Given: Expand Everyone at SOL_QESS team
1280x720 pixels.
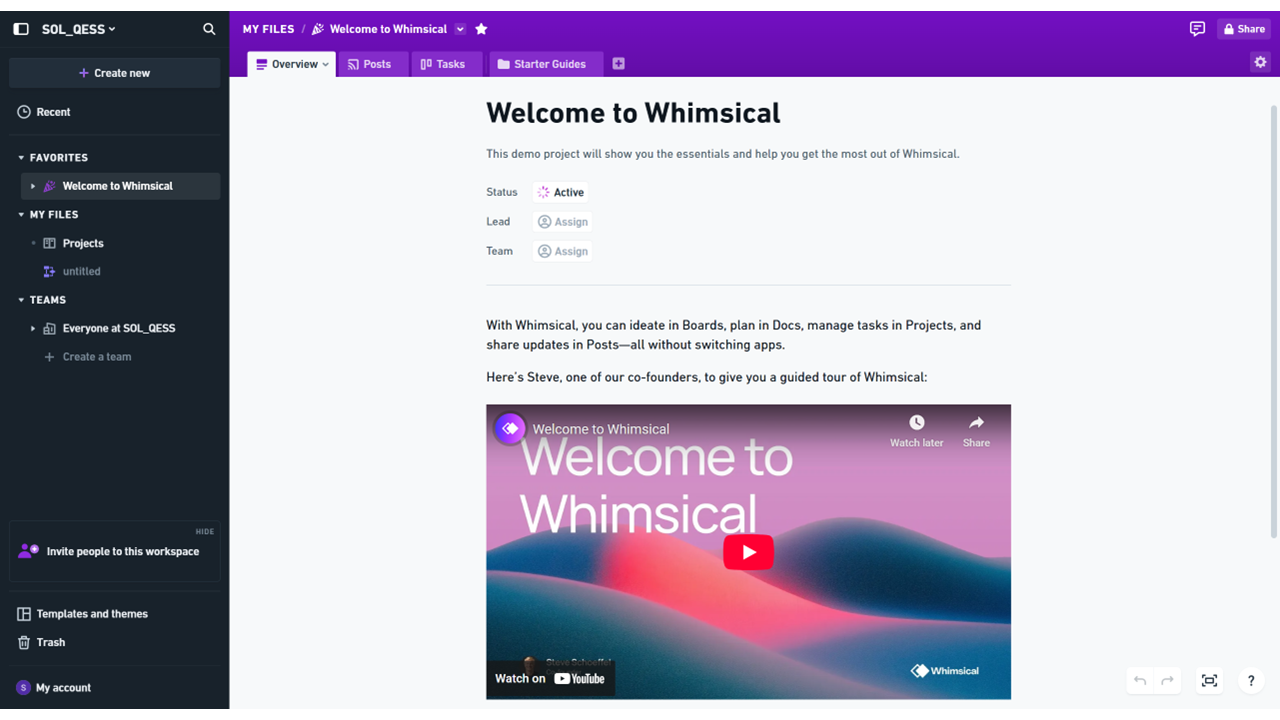Looking at the screenshot, I should tap(33, 328).
